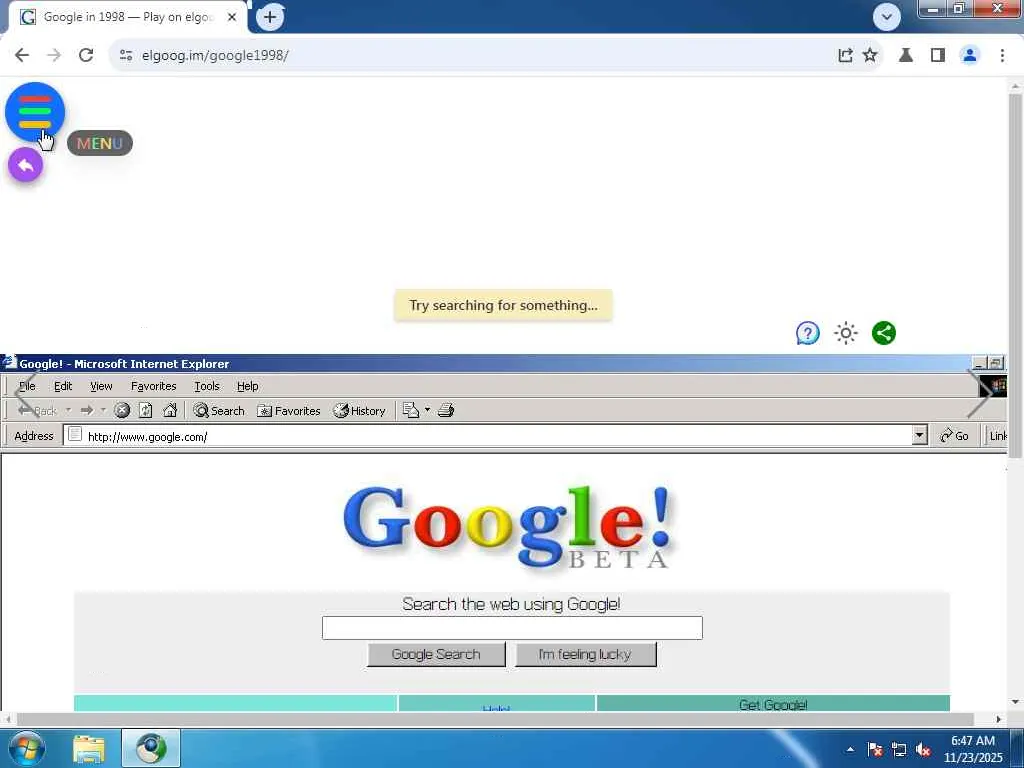Open Chrome three-dot menu

1002,55
